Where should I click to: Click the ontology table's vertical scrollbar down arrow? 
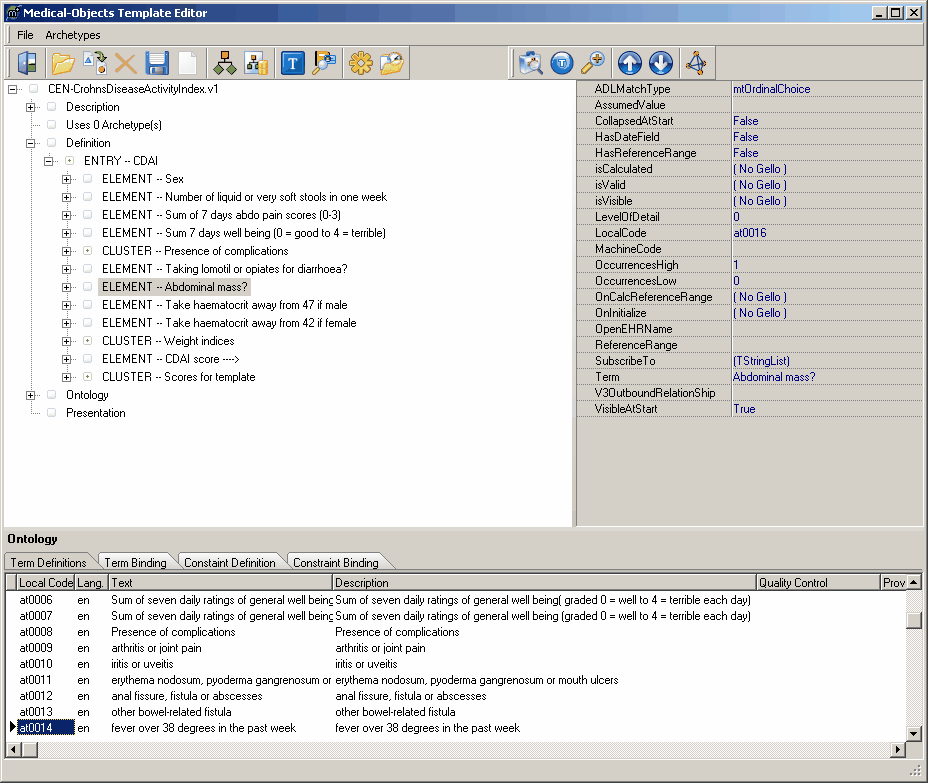coord(913,733)
